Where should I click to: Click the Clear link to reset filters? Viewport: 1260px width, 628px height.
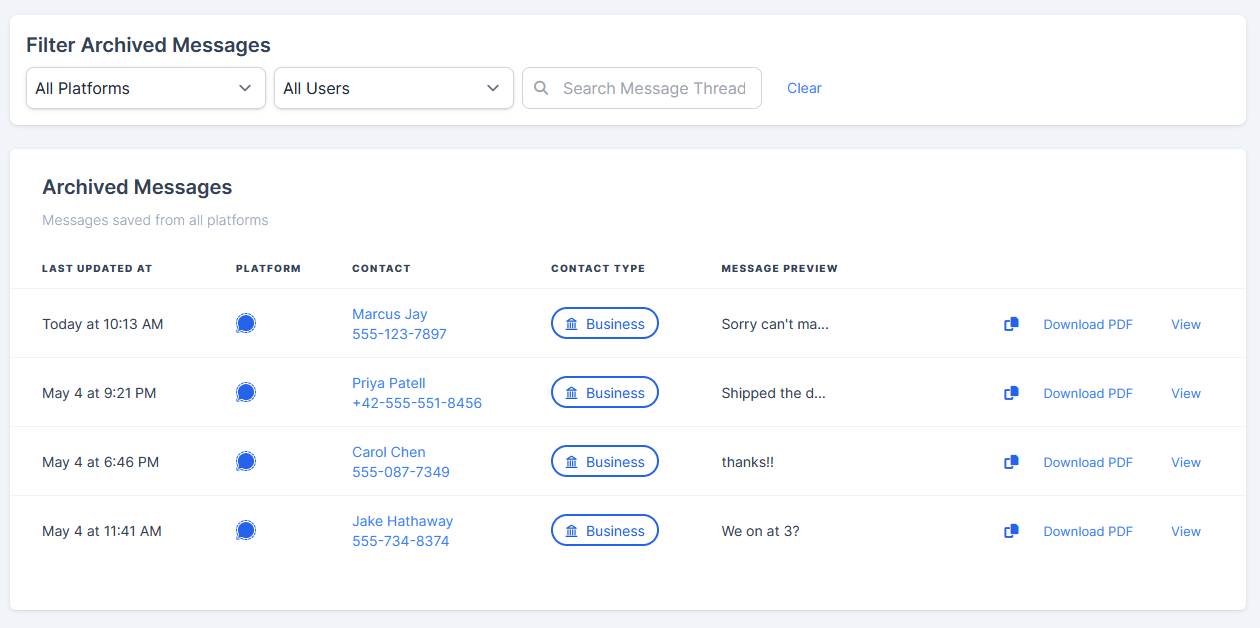click(804, 88)
